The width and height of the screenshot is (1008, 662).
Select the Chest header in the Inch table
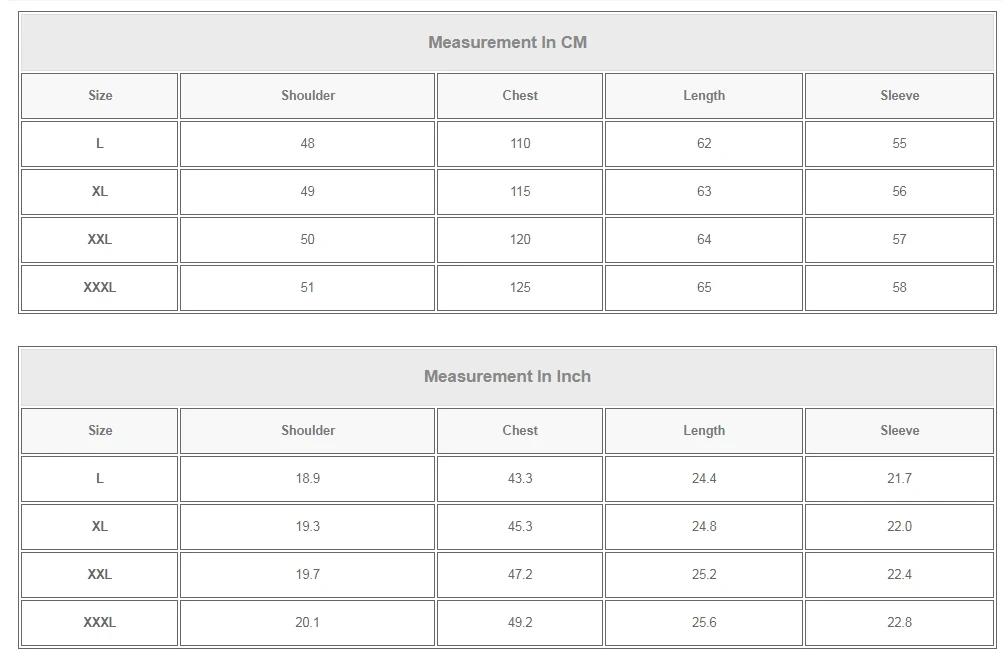(x=520, y=430)
